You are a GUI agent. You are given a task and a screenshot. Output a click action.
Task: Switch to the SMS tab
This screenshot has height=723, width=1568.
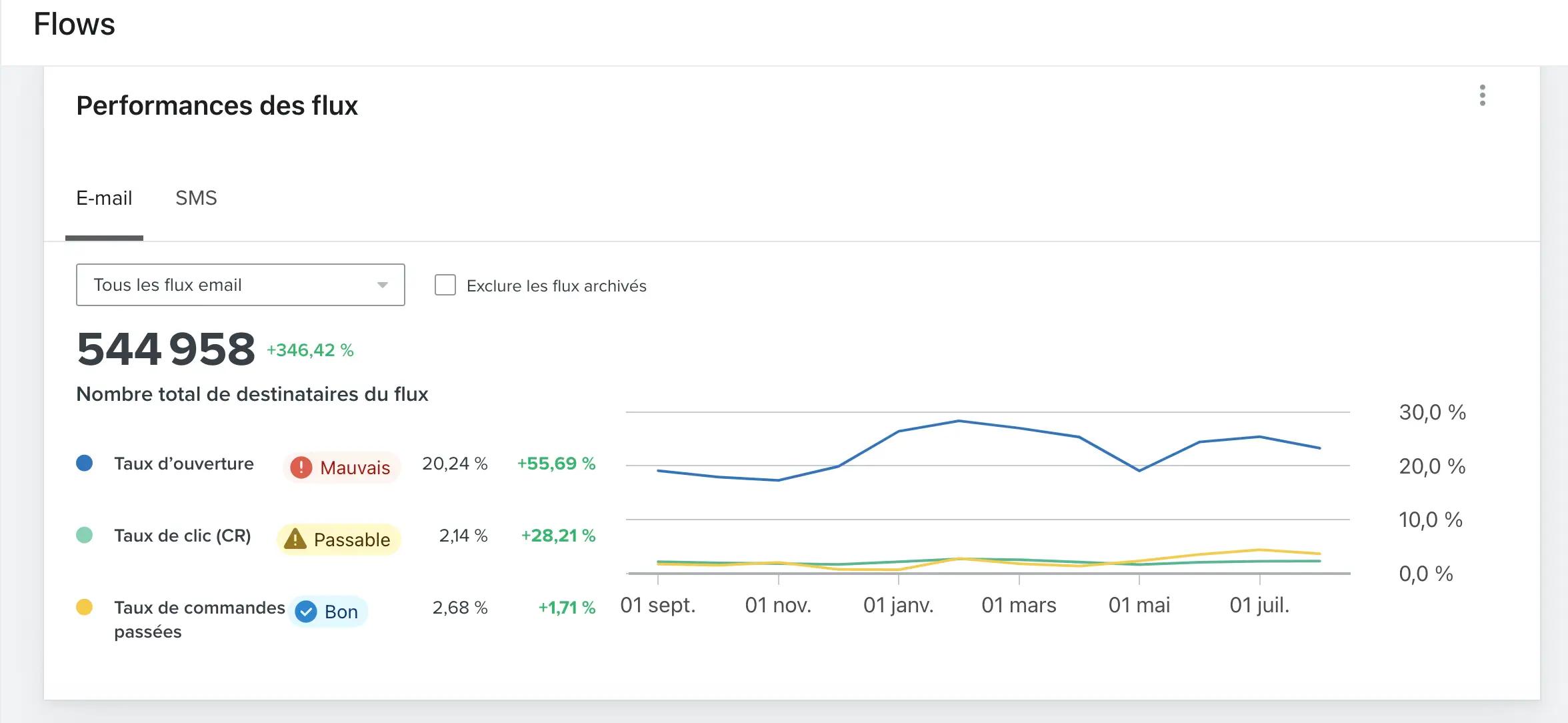pos(196,198)
